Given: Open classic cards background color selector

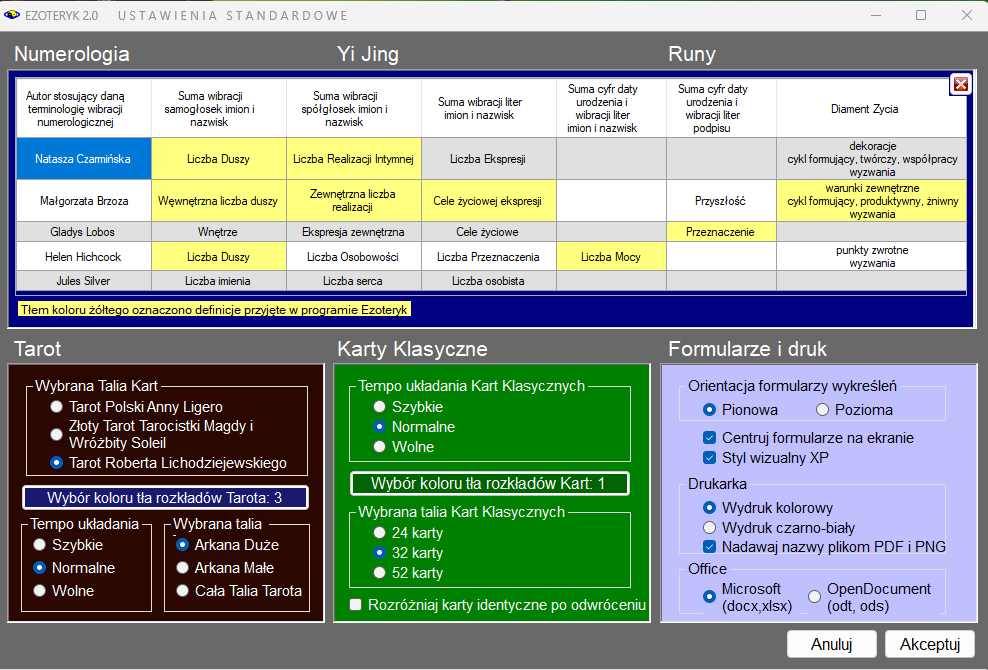Looking at the screenshot, I should (x=489, y=484).
